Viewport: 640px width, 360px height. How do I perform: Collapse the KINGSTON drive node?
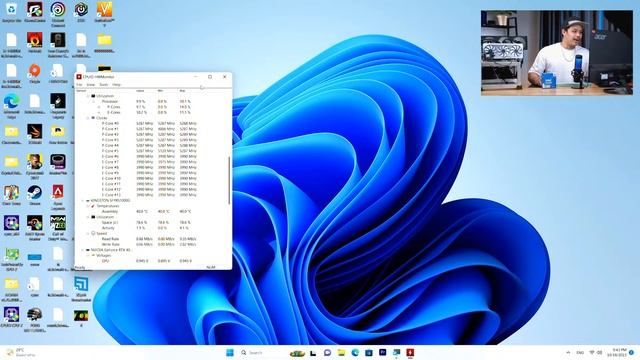coord(82,201)
